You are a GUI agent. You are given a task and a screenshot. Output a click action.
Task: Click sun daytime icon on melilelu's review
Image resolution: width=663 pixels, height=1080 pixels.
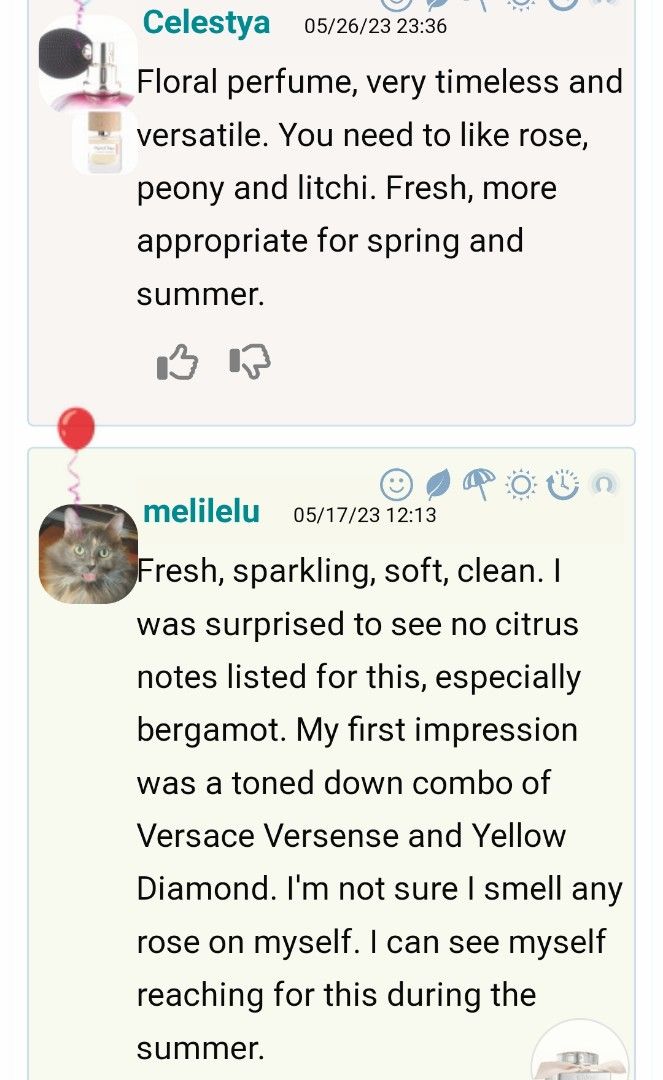pos(521,485)
